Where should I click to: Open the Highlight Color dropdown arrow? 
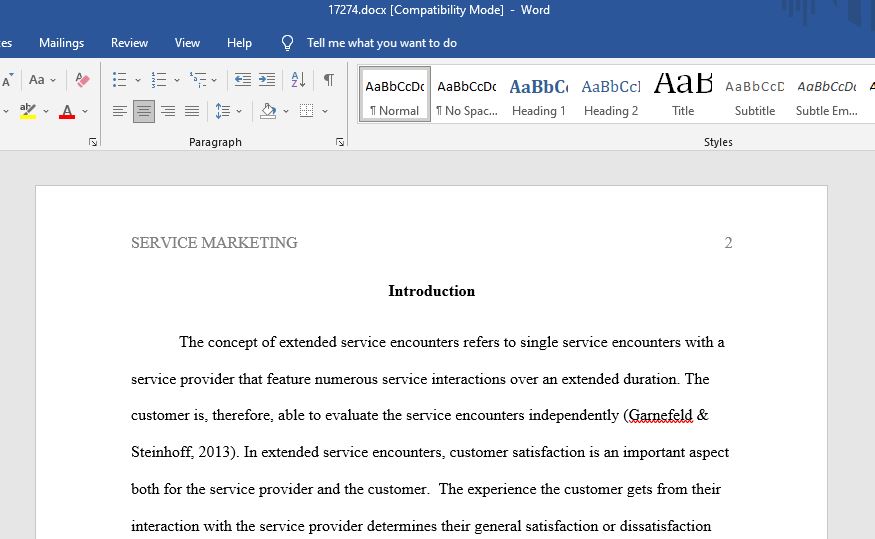point(46,112)
